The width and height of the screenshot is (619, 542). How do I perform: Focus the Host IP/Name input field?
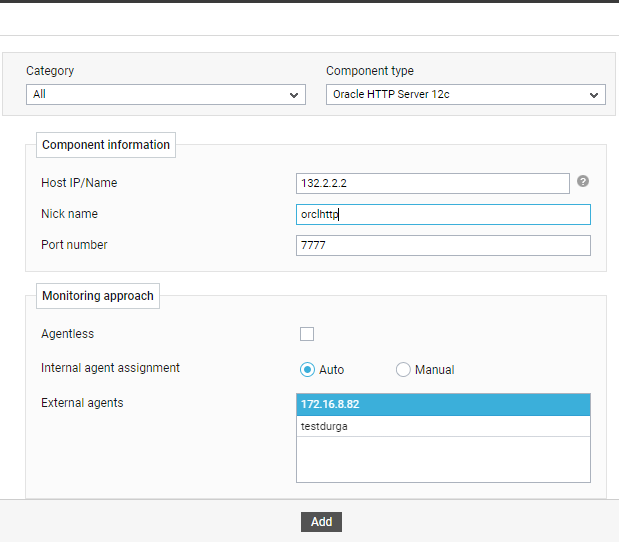(x=433, y=183)
